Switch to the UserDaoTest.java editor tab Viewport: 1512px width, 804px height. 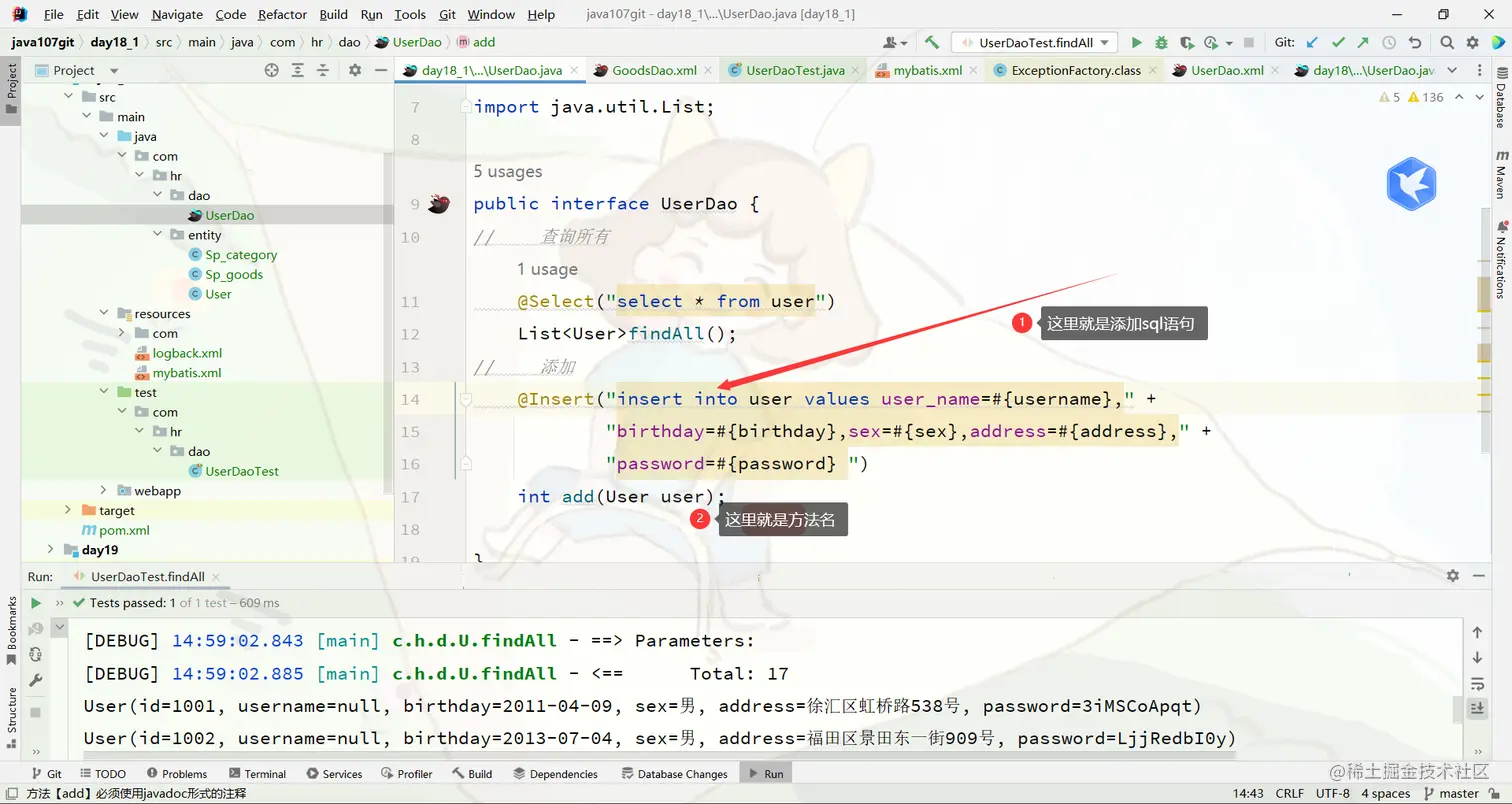(794, 71)
